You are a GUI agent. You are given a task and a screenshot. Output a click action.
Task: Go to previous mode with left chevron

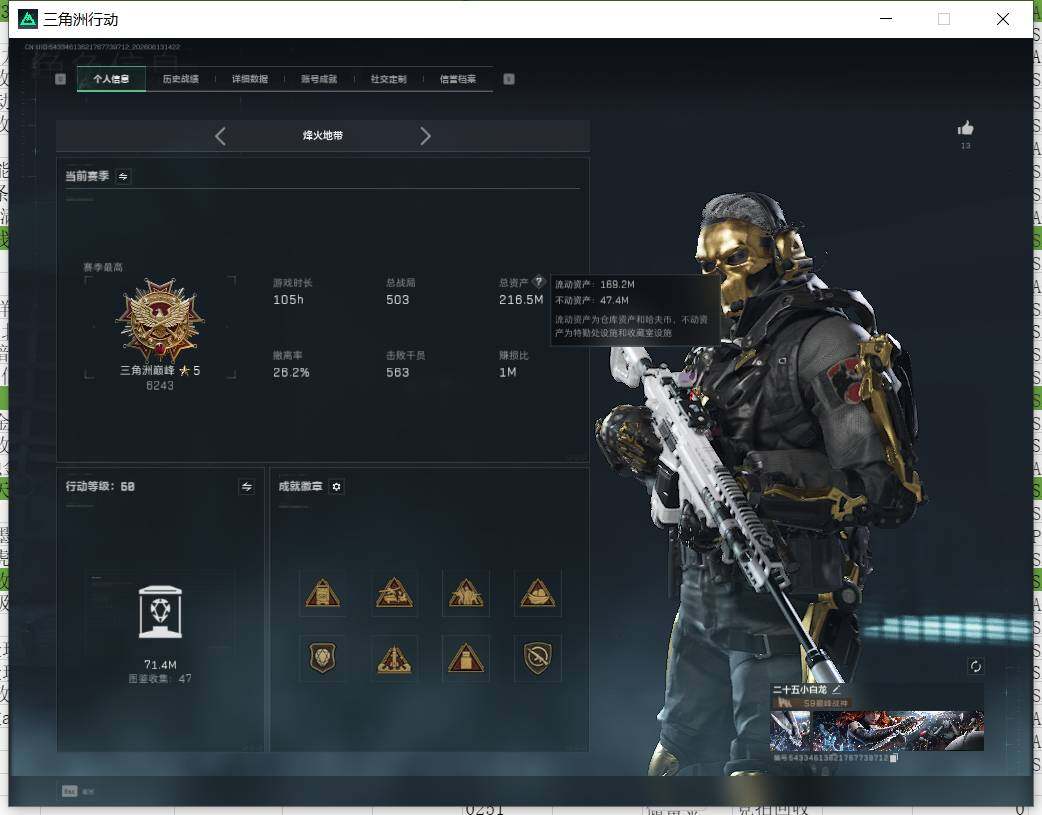coord(221,136)
